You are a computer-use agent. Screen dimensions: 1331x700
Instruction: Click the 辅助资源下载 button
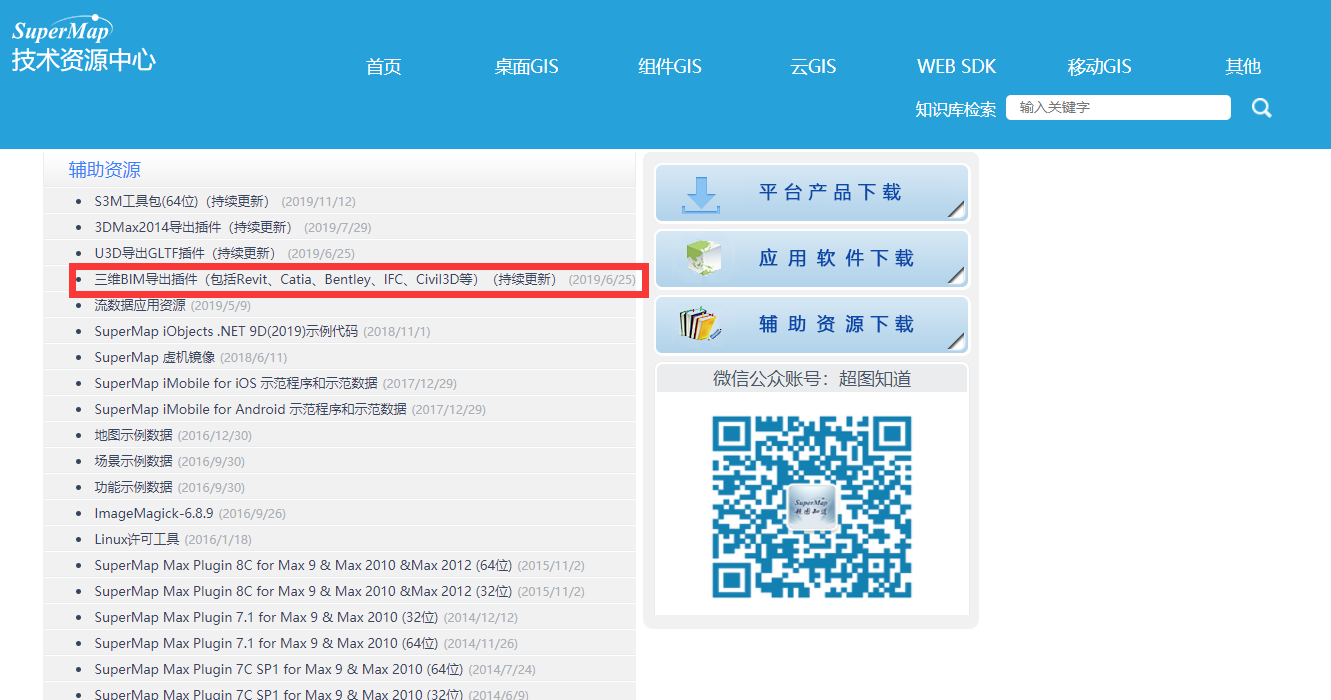click(x=812, y=325)
